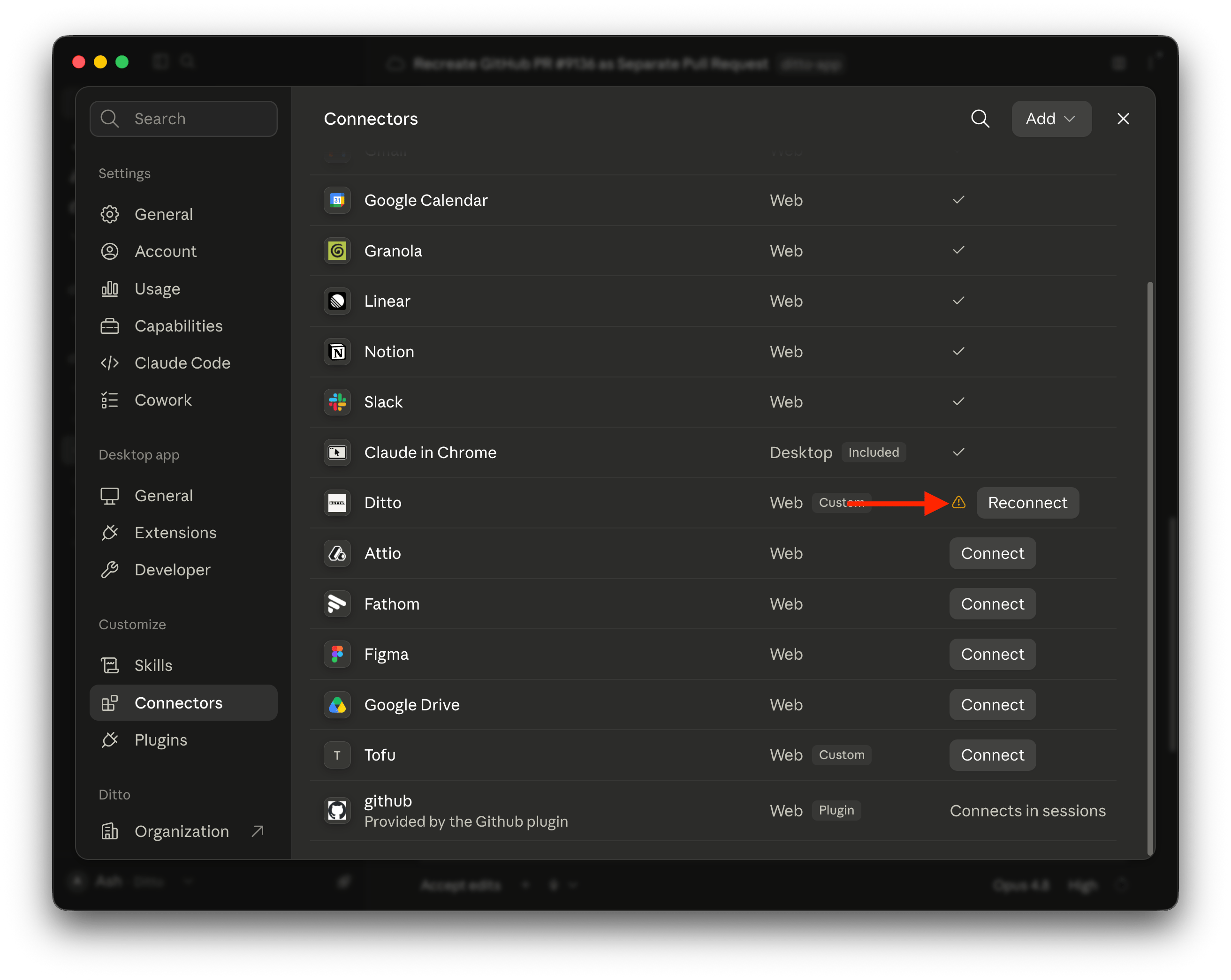Click the yellow macOS minimize window button
Screen dimensions: 1231x980
pyautogui.click(x=100, y=62)
